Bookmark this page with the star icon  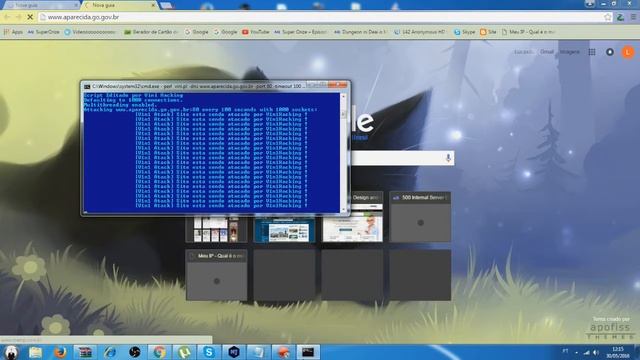pyautogui.click(x=608, y=17)
